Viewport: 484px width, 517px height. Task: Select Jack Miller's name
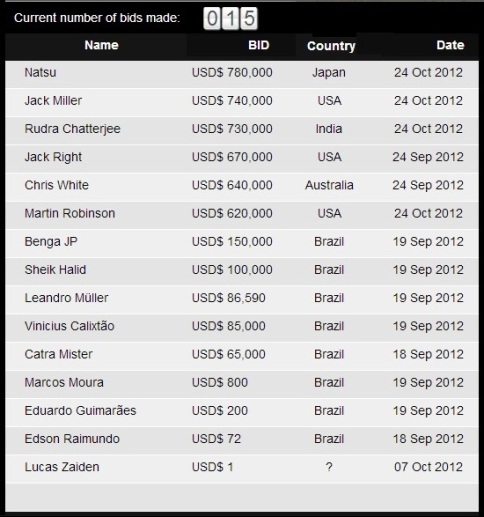(x=53, y=101)
